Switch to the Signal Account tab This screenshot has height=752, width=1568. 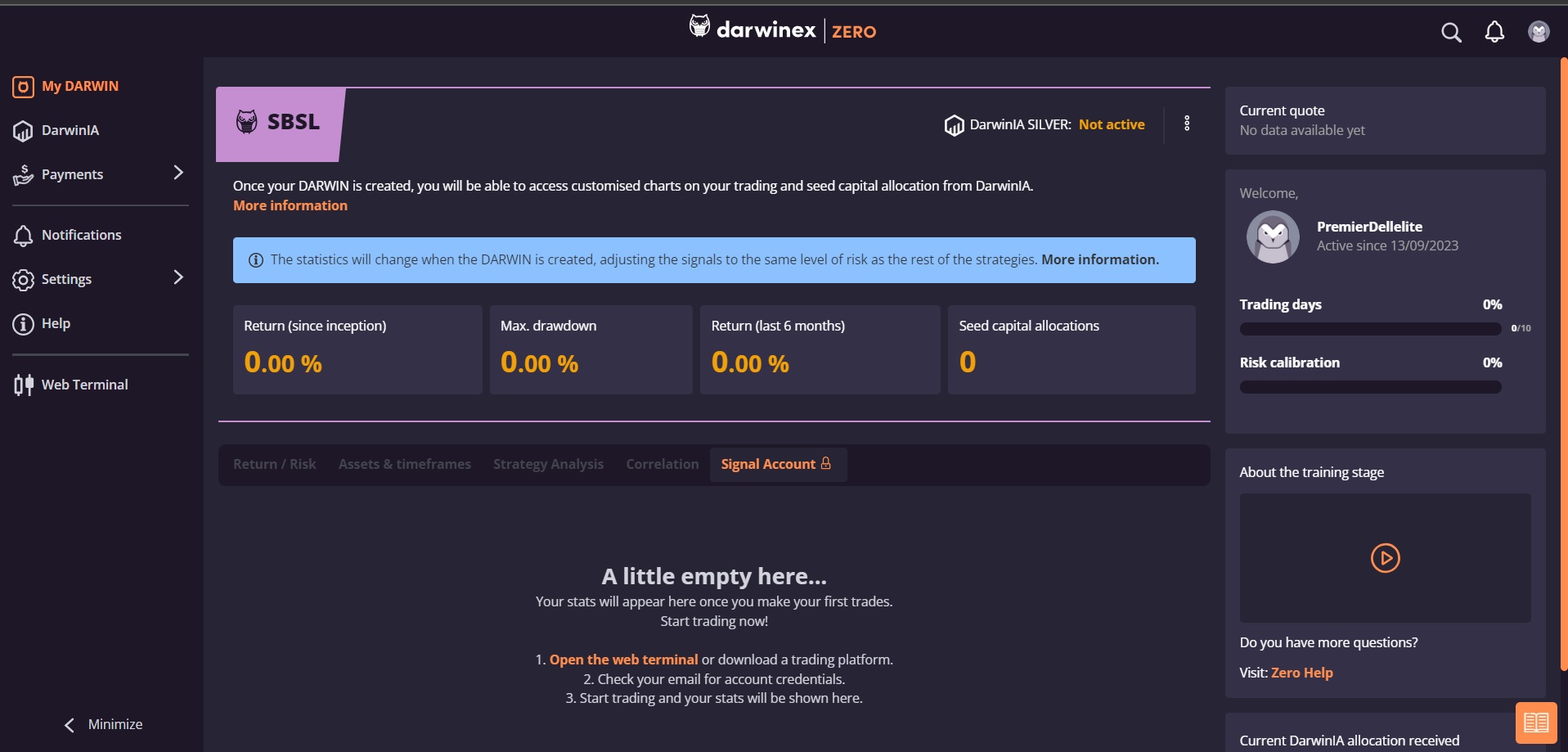click(x=775, y=464)
